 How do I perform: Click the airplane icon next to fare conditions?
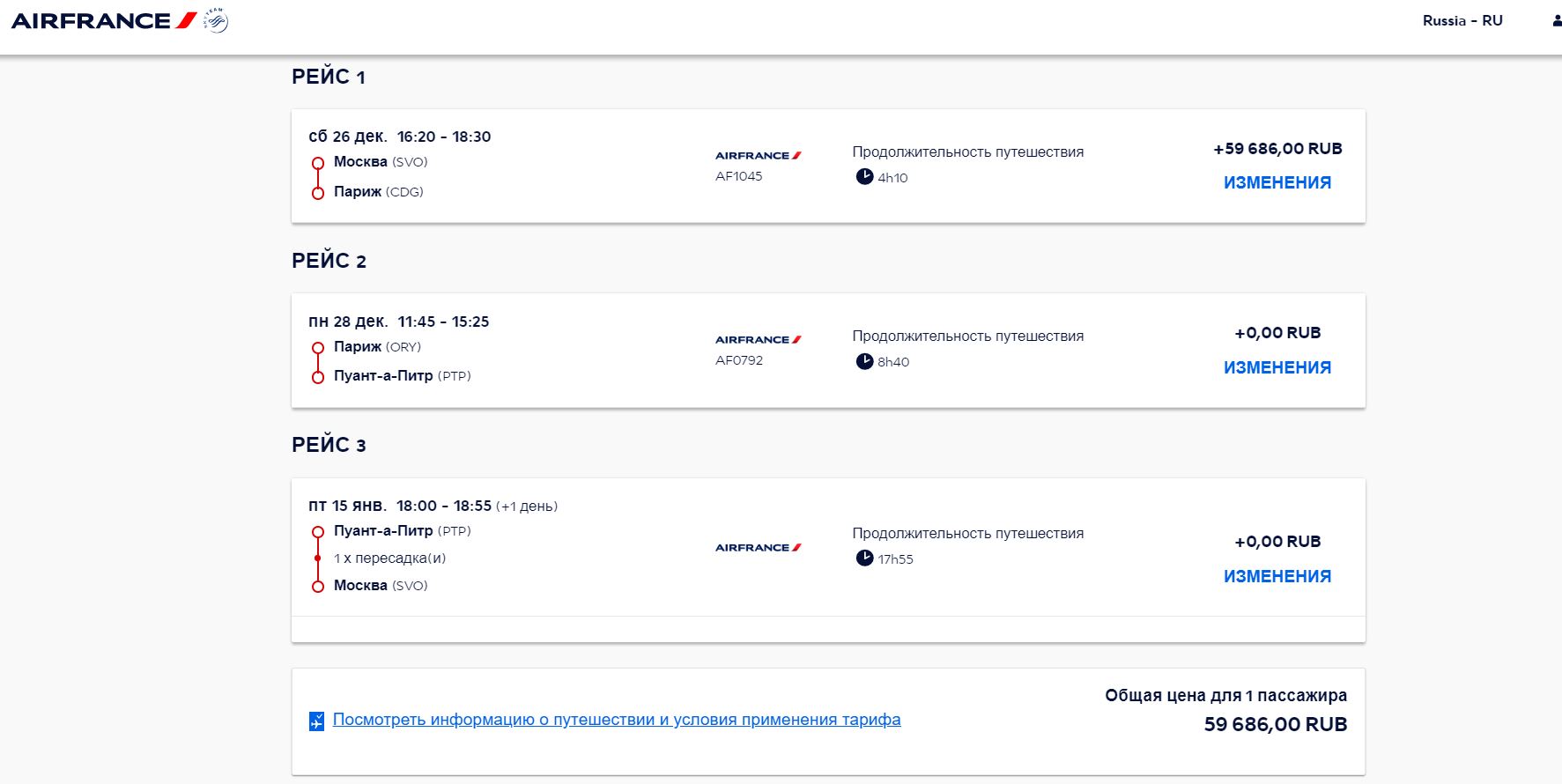tap(317, 721)
